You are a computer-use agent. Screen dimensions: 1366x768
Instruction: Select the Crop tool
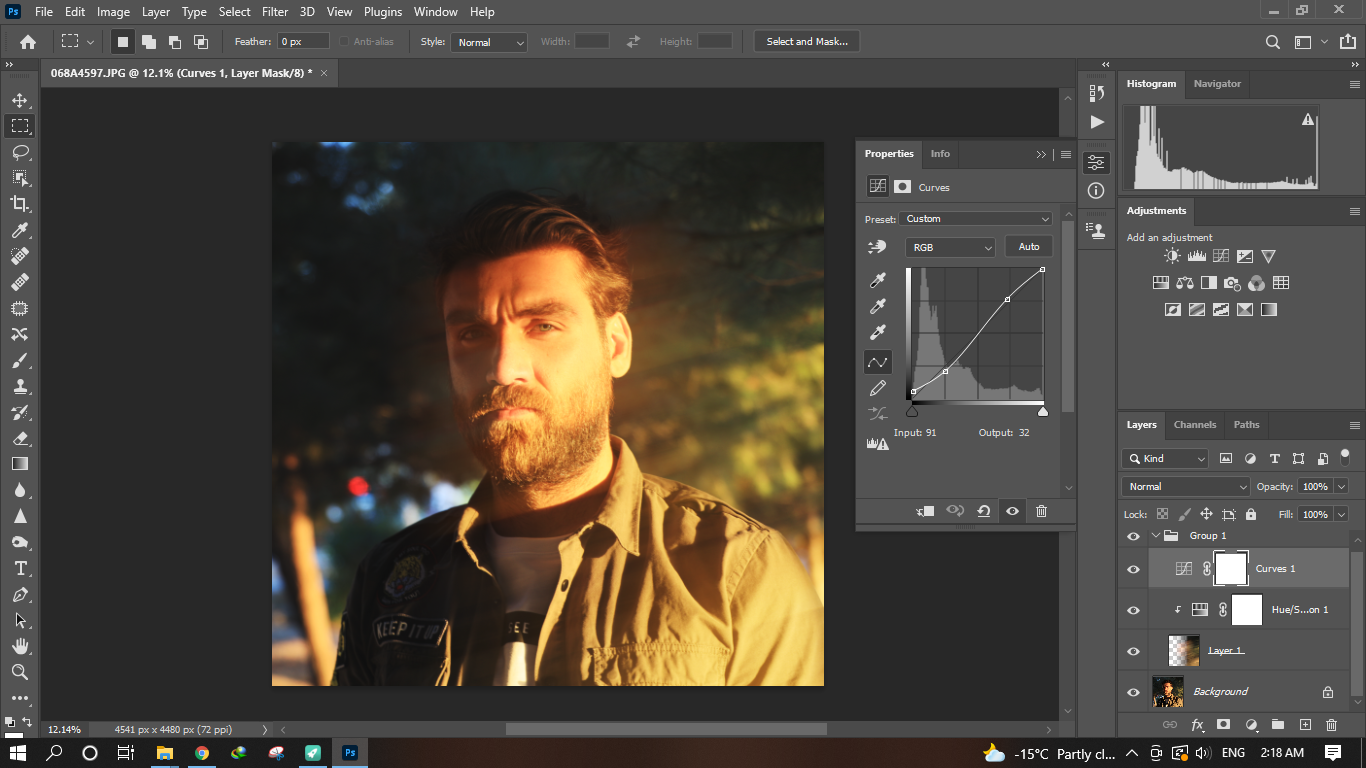(20, 204)
